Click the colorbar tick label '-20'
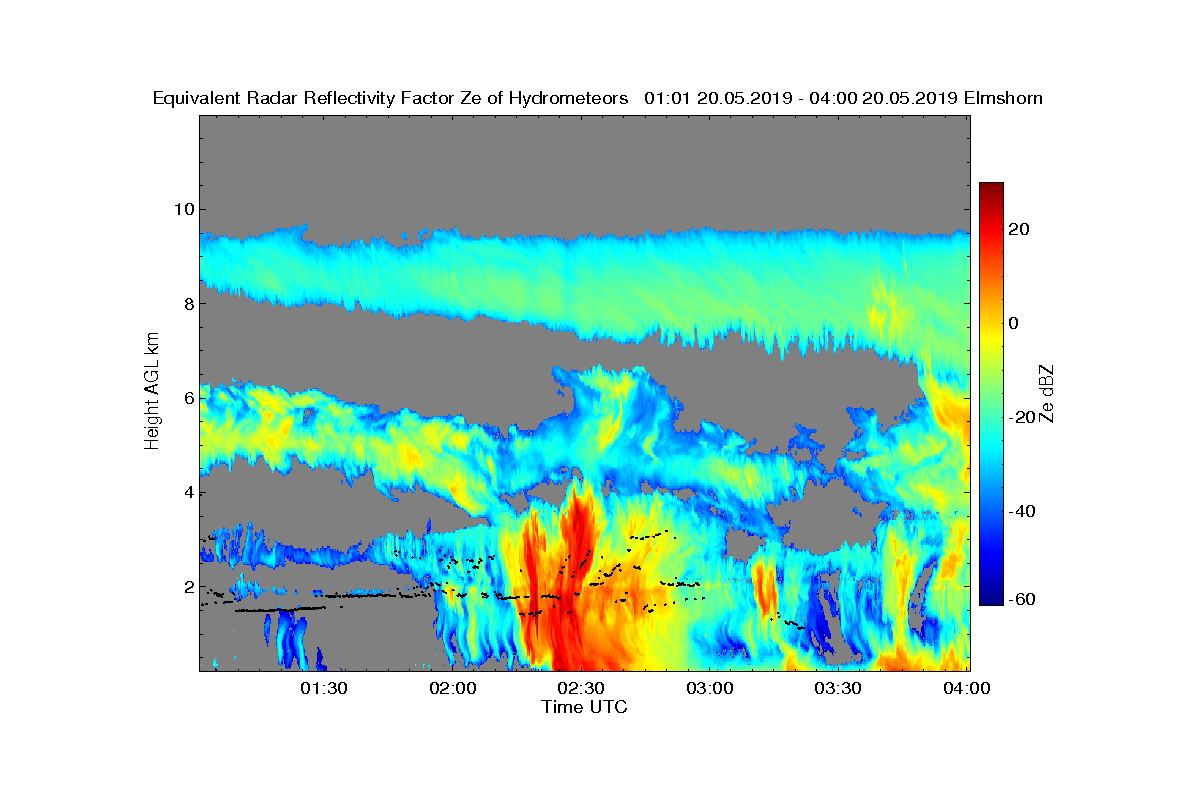This screenshot has height=800, width=1200. pyautogui.click(x=1024, y=417)
